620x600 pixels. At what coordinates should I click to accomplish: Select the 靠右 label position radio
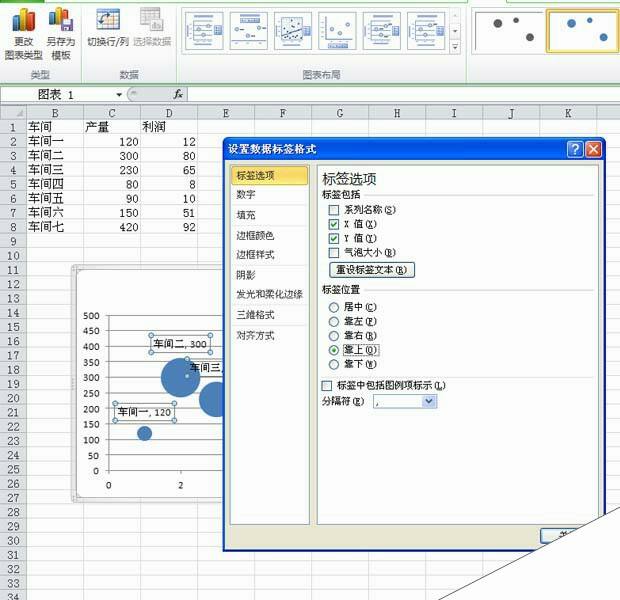[x=334, y=336]
